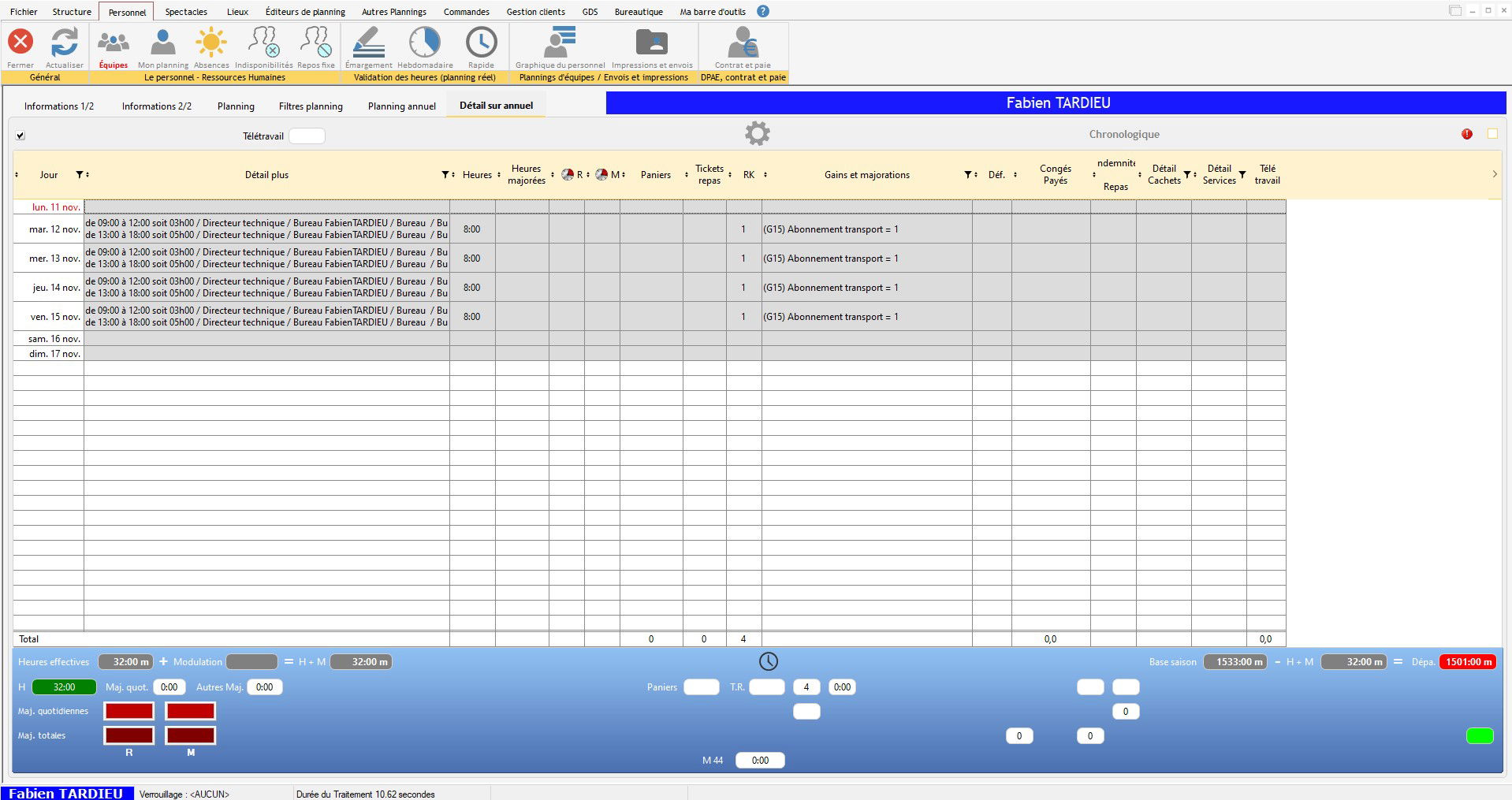Viewport: 1512px width, 800px height.
Task: Click the Fermer red close icon
Action: (x=20, y=43)
